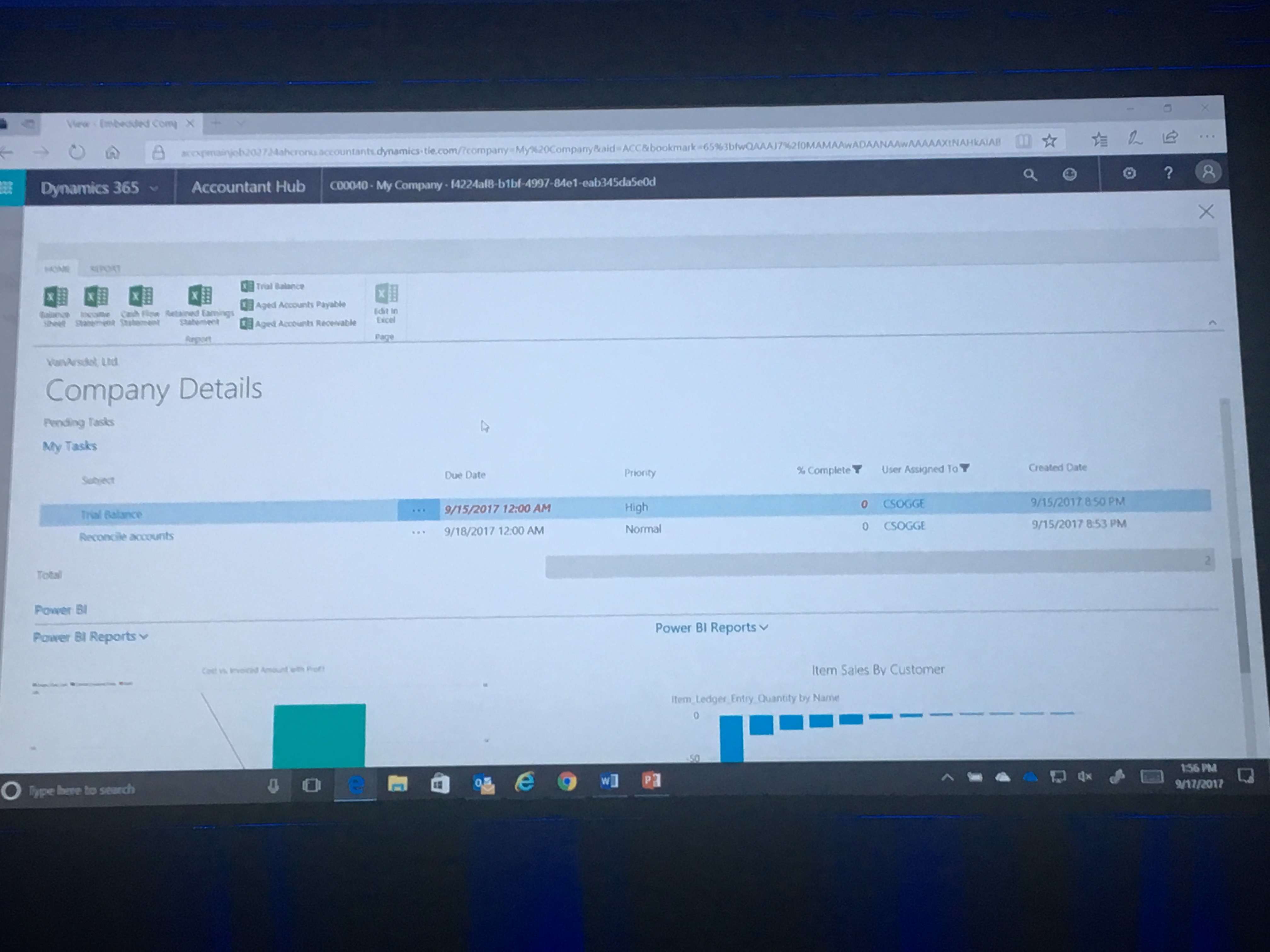The height and width of the screenshot is (952, 1270).
Task: Filter the User Assigned To column
Action: click(x=964, y=468)
